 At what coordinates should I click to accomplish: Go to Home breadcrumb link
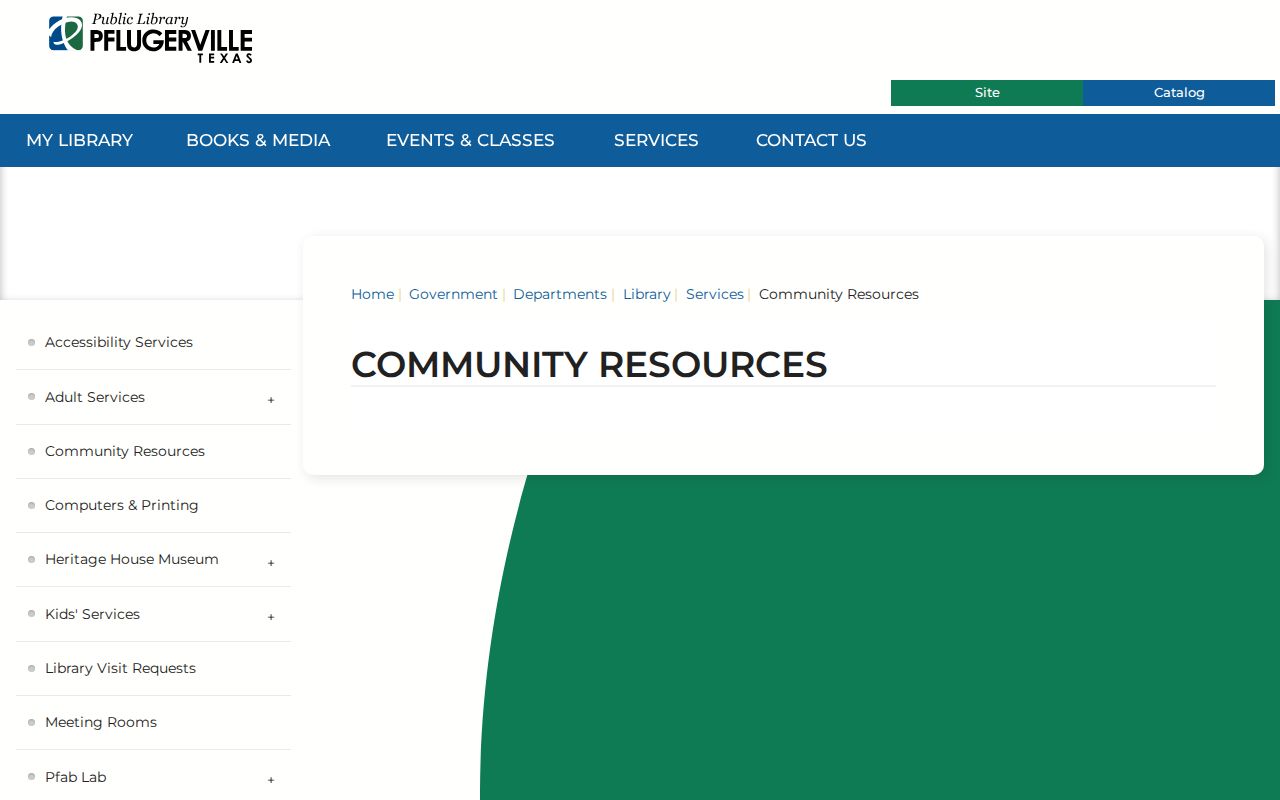(x=372, y=294)
